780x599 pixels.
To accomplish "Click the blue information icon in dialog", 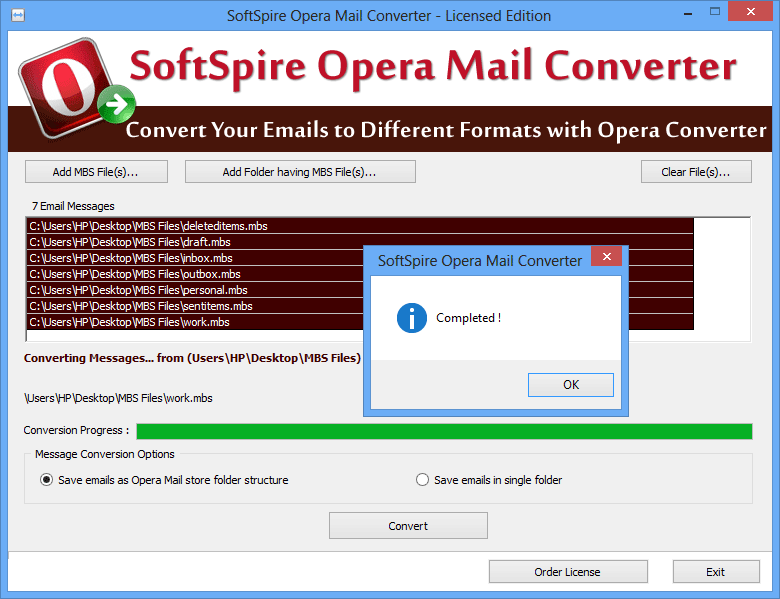I will point(411,317).
